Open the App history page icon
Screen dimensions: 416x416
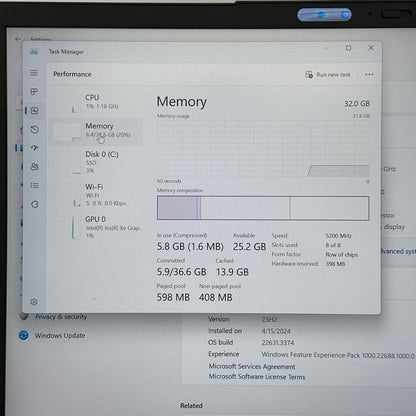(34, 129)
